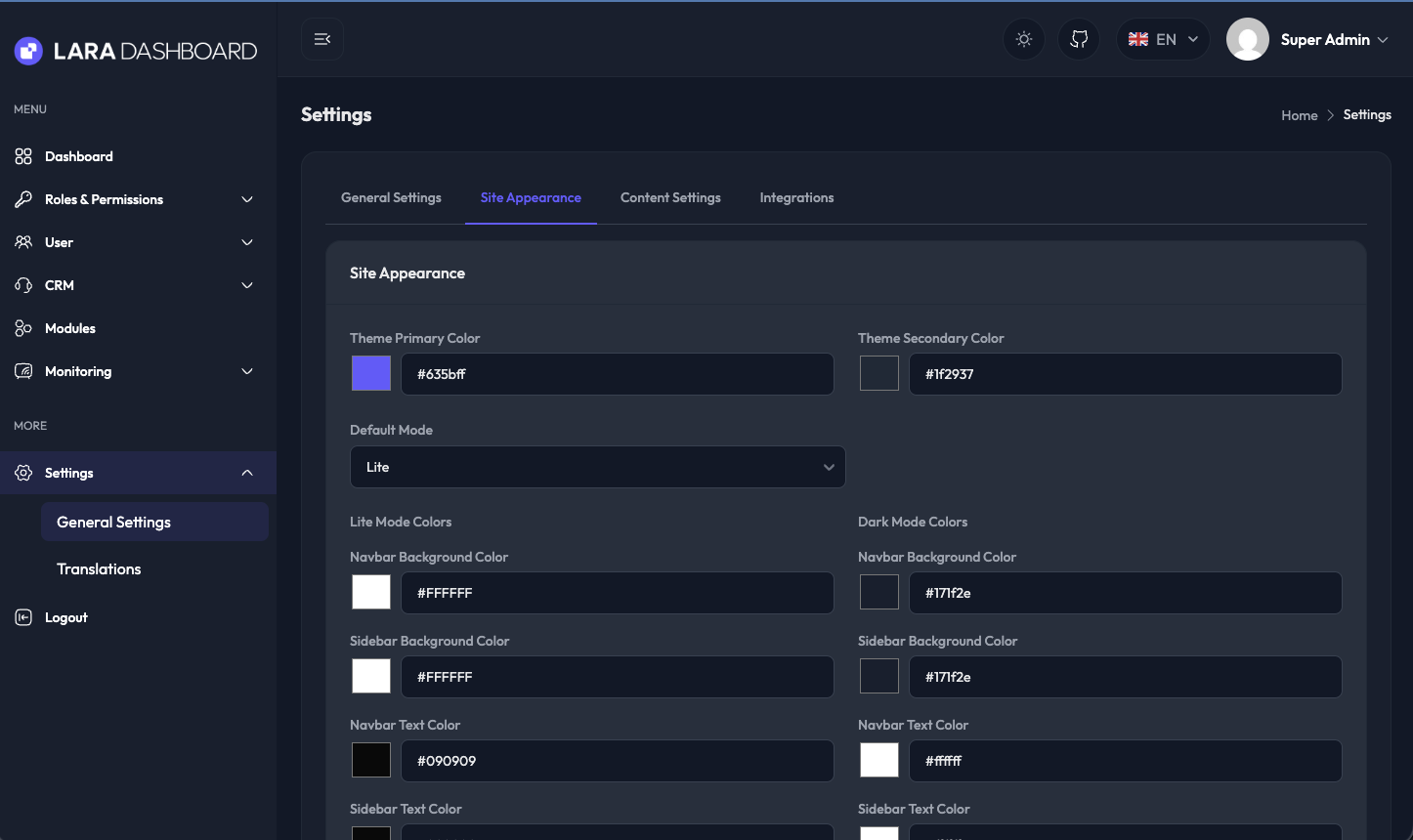Click the sidebar collapse hamburger icon
Screen dimensions: 1413x840
click(x=321, y=39)
